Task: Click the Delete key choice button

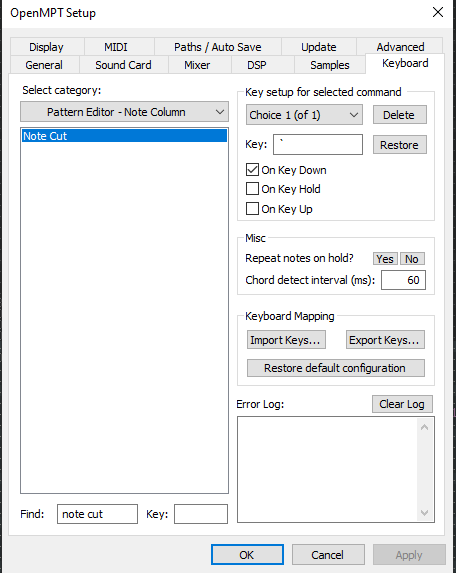Action: [x=399, y=115]
